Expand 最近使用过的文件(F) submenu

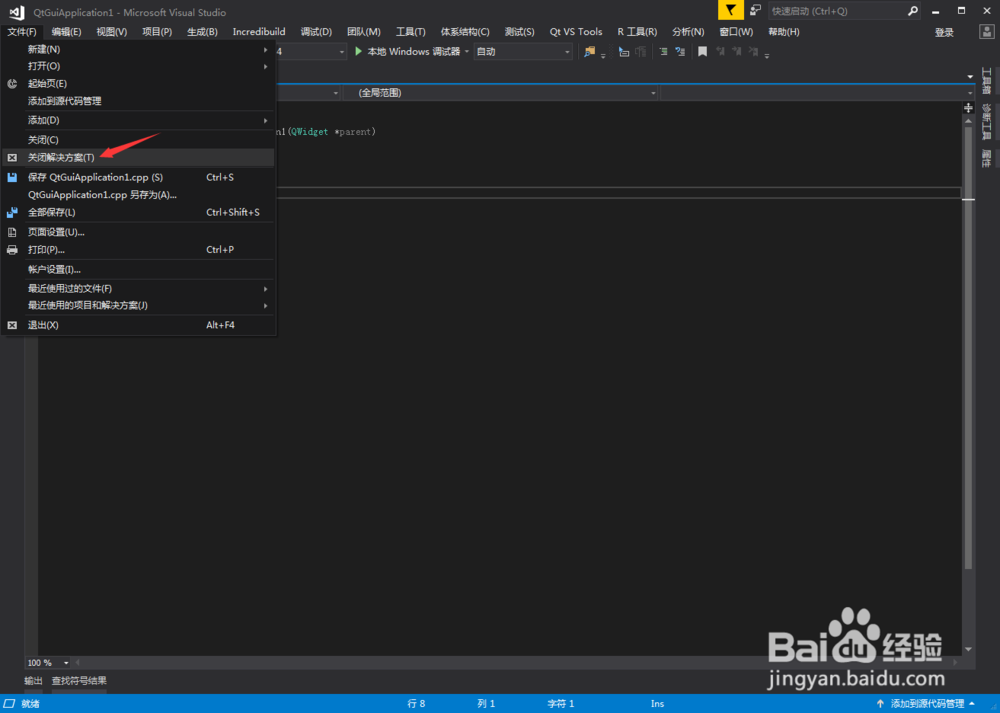coord(265,289)
